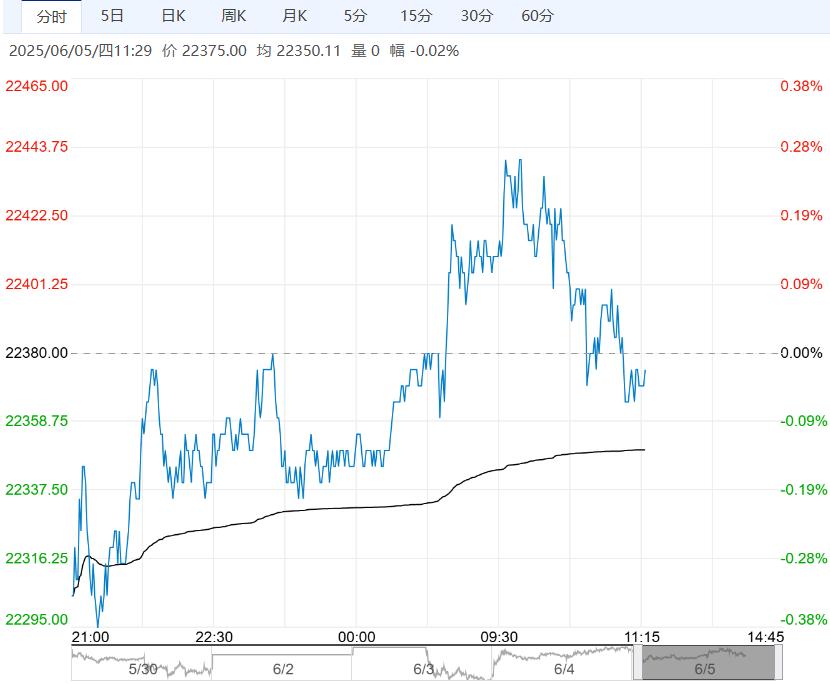Screen dimensions: 830x684
Task: Click the end of the black average line
Action: point(645,450)
